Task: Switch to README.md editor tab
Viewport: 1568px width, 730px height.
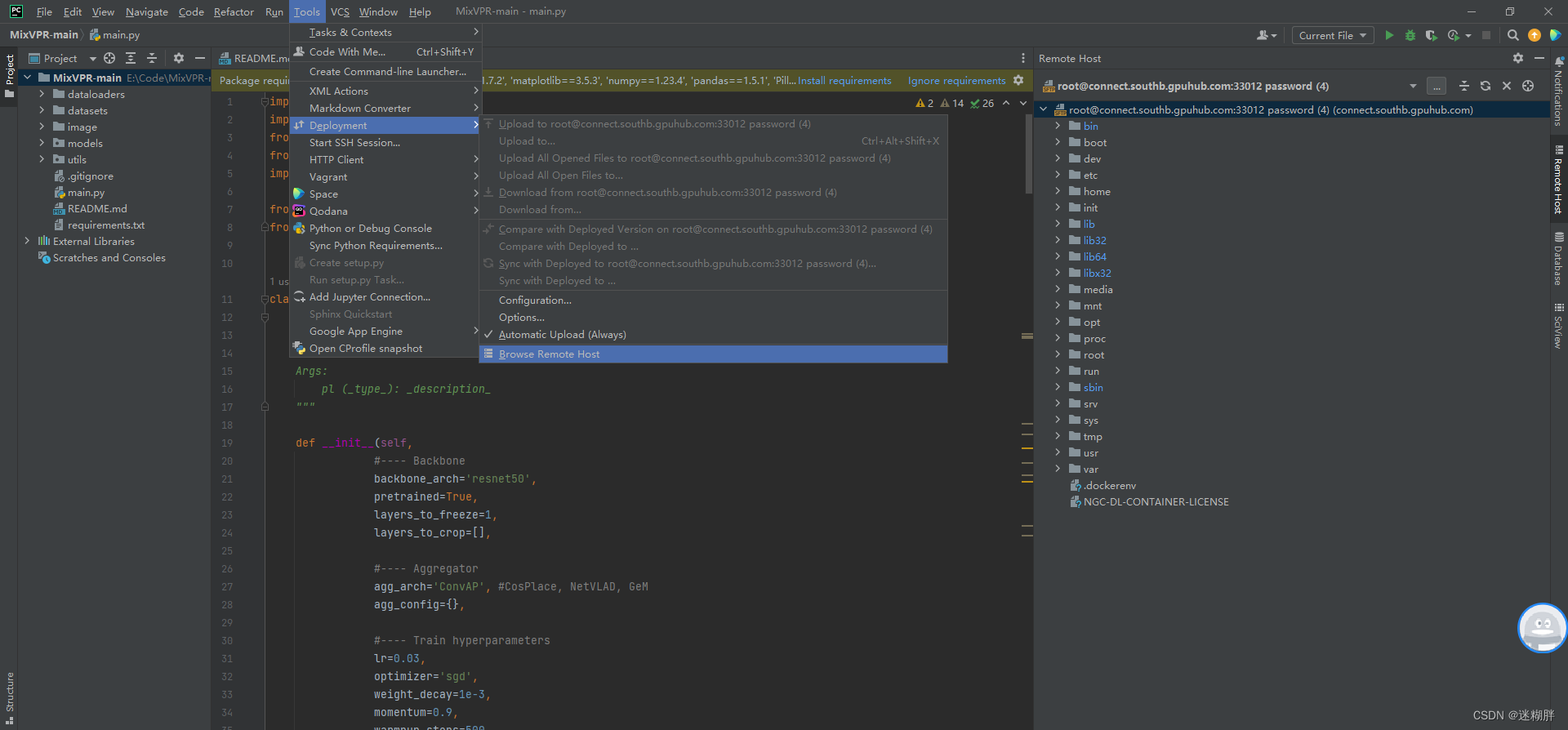Action: tap(253, 58)
